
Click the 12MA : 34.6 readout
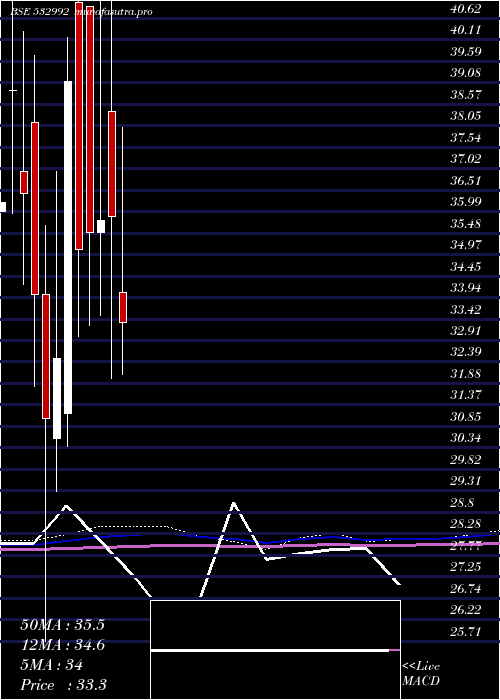click(62, 645)
